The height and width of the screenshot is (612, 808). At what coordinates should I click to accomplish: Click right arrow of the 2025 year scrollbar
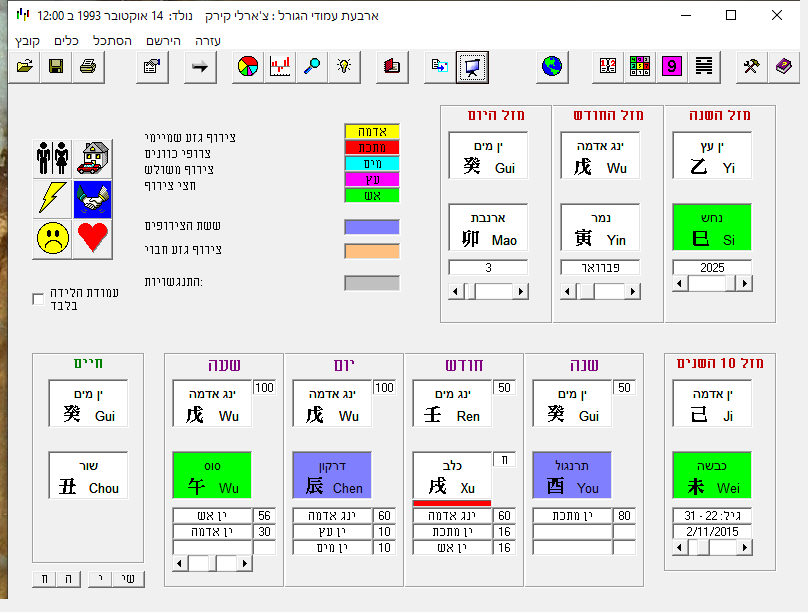pyautogui.click(x=744, y=284)
